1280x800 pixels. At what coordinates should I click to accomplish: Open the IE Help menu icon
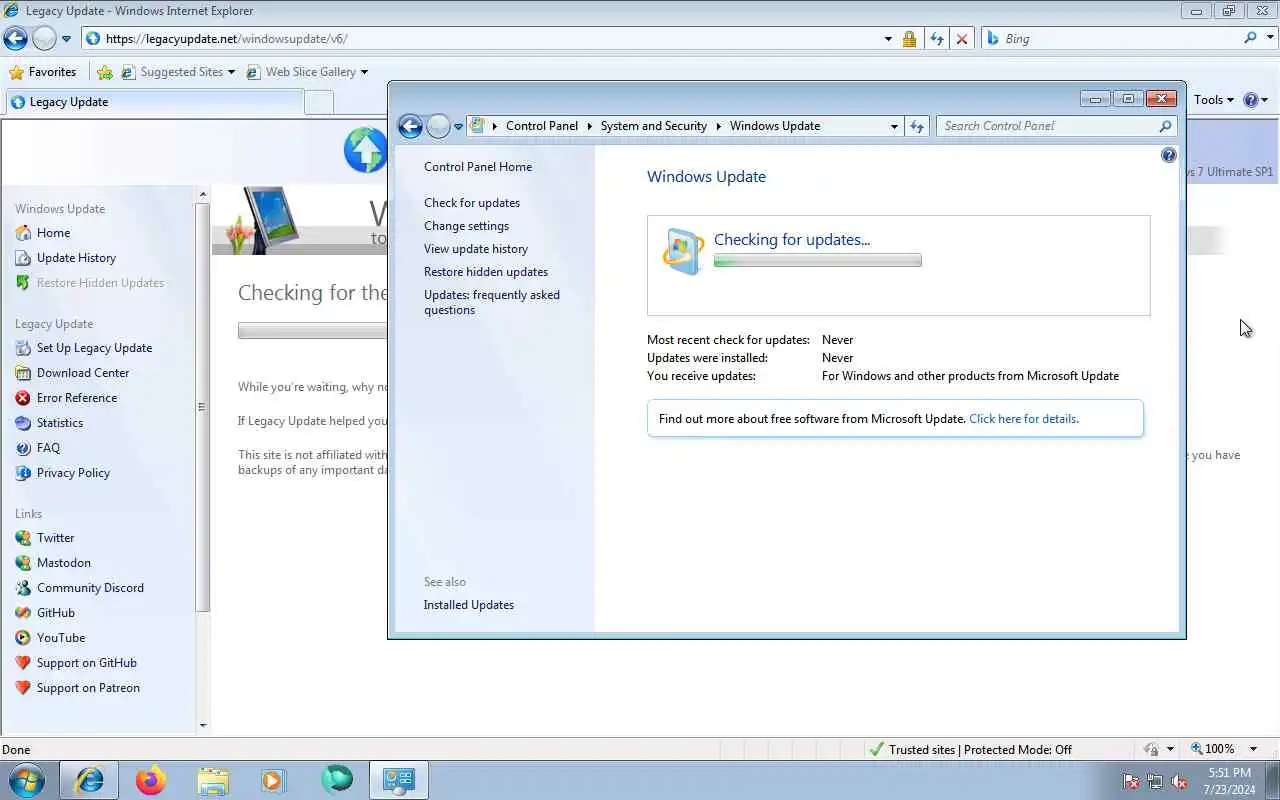[1255, 100]
